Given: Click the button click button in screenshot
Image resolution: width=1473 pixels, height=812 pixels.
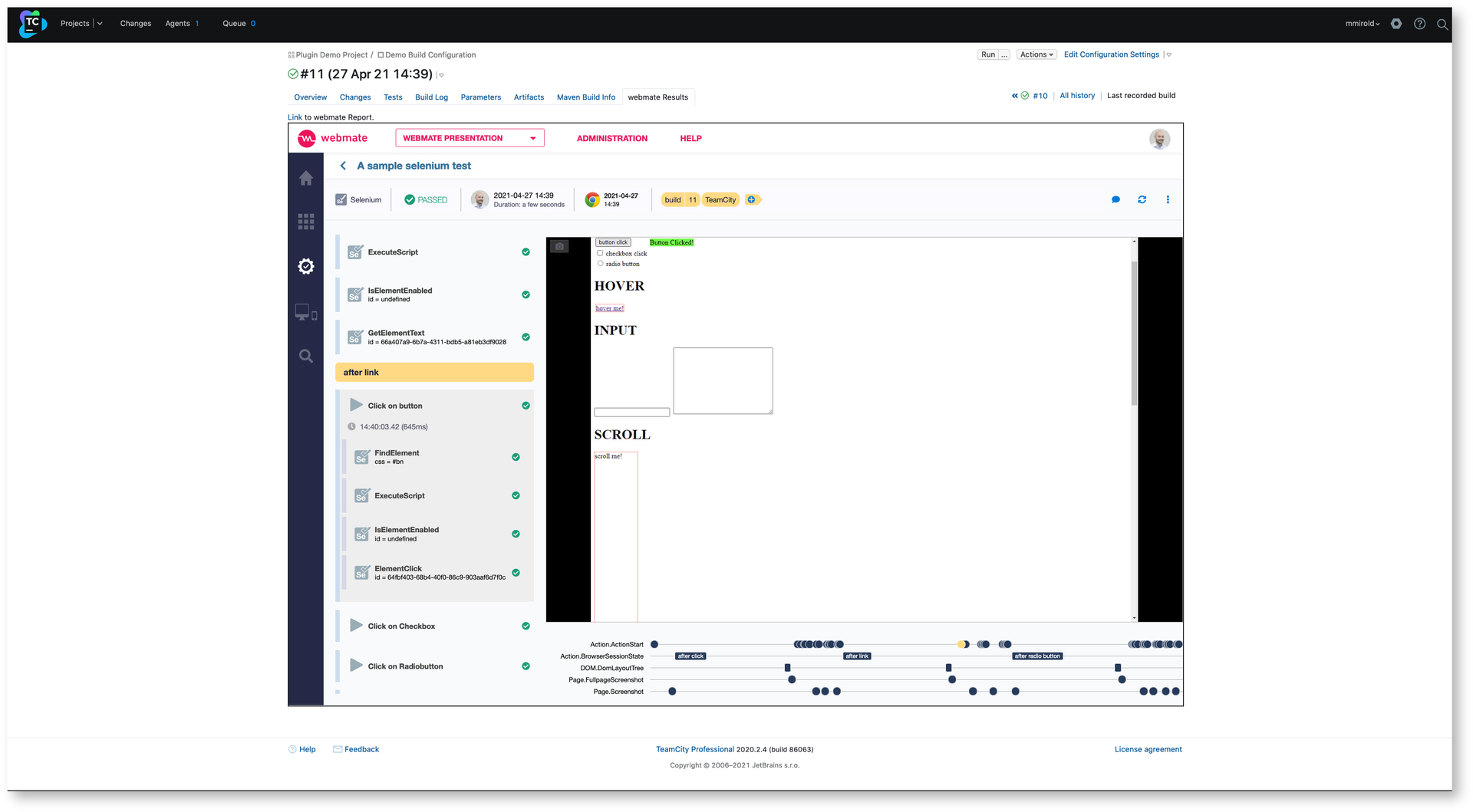Looking at the screenshot, I should 613,242.
